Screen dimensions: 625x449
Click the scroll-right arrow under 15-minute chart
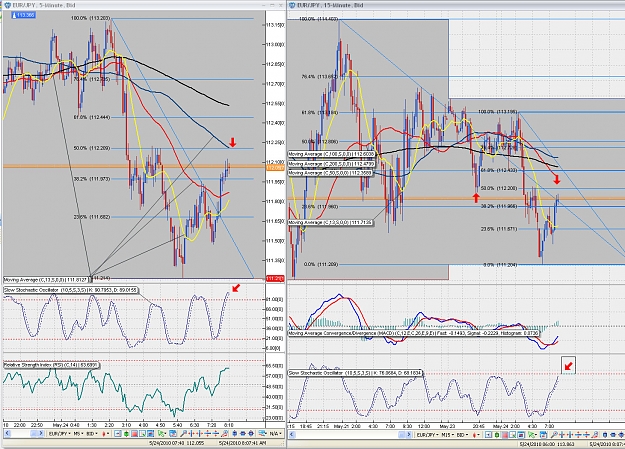pos(409,435)
